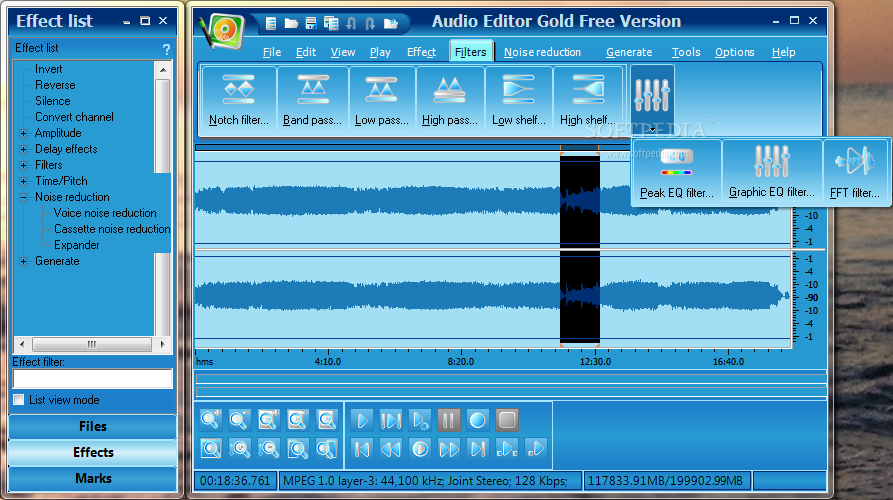Select the Expander effect
The image size is (893, 500).
point(76,245)
